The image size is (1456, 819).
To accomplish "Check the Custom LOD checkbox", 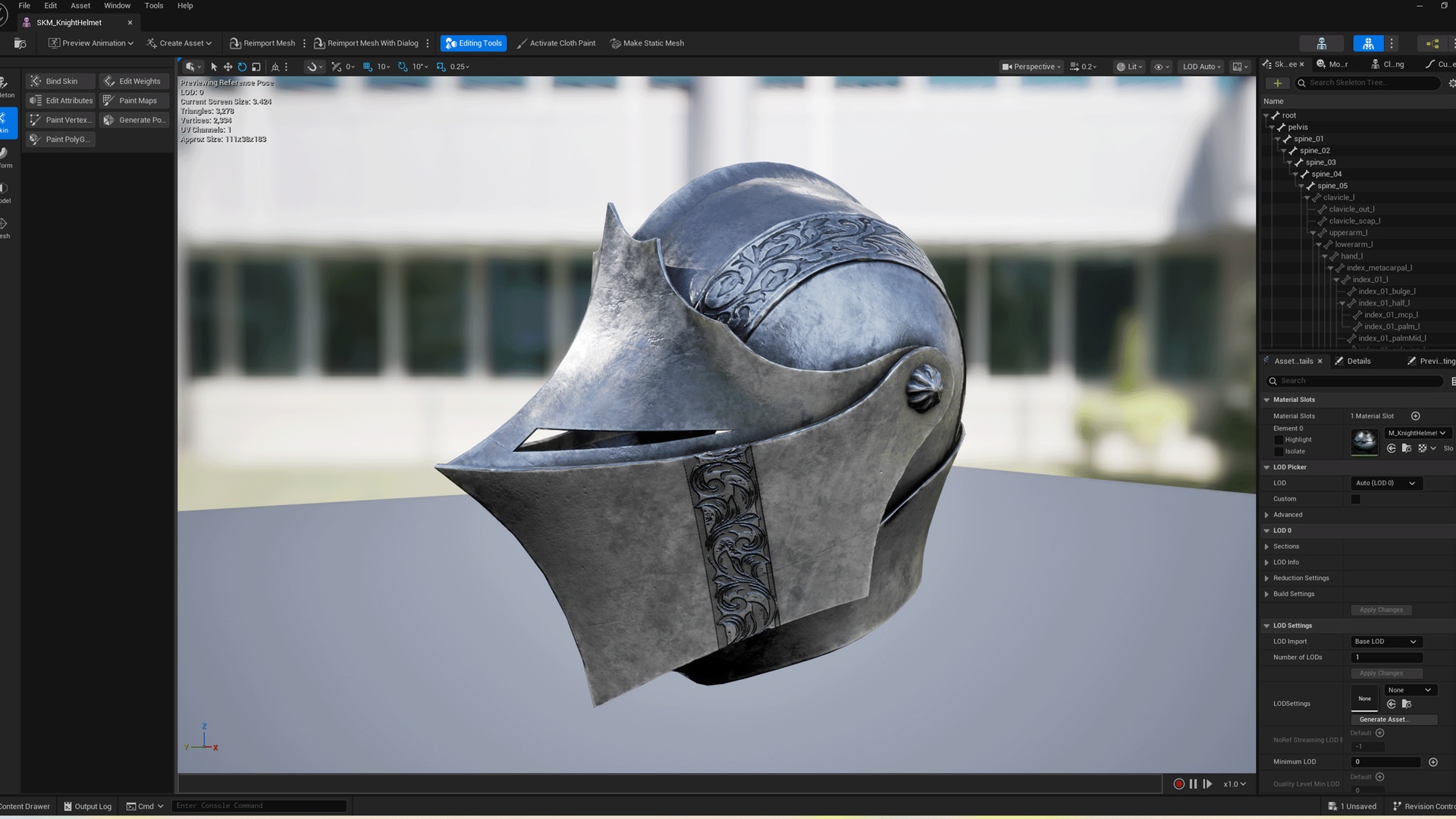I will (x=1356, y=499).
